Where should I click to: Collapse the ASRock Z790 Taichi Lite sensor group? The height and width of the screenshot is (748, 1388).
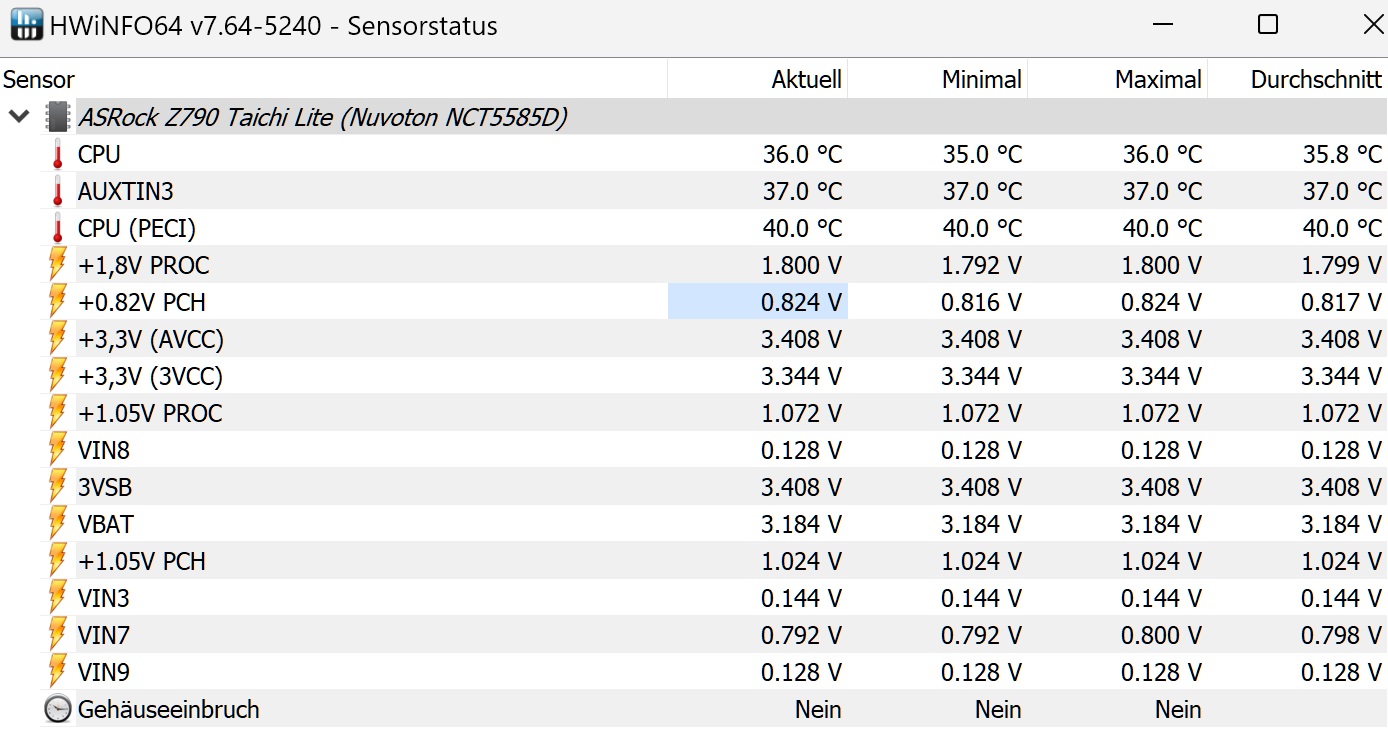pos(18,117)
